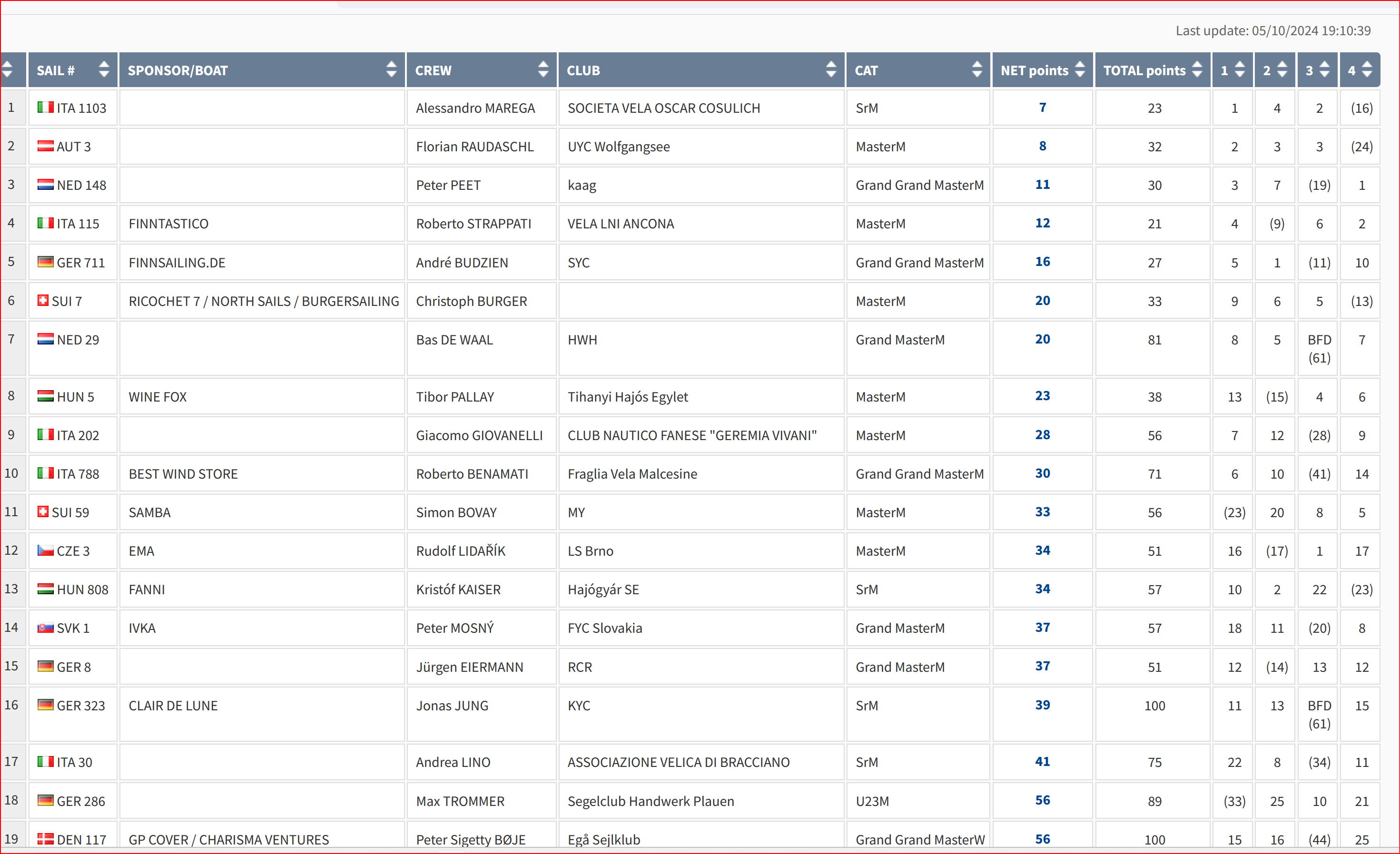Sort by race 2 column arrows

click(x=1282, y=69)
